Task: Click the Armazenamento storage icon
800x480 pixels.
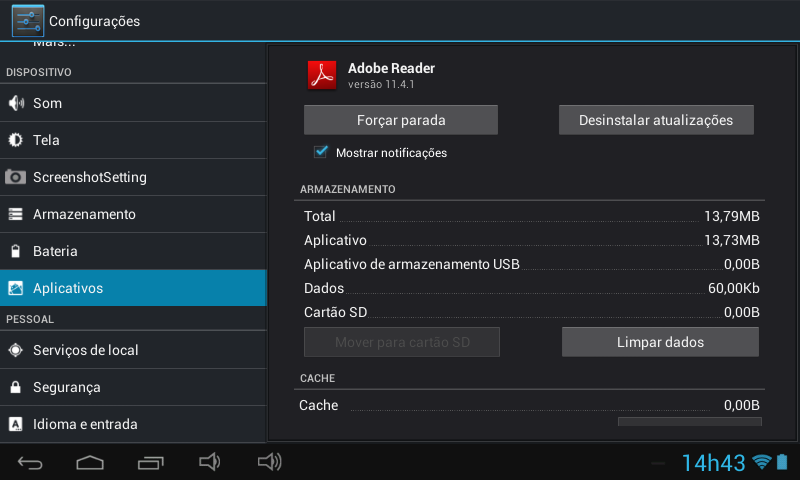Action: 15,214
